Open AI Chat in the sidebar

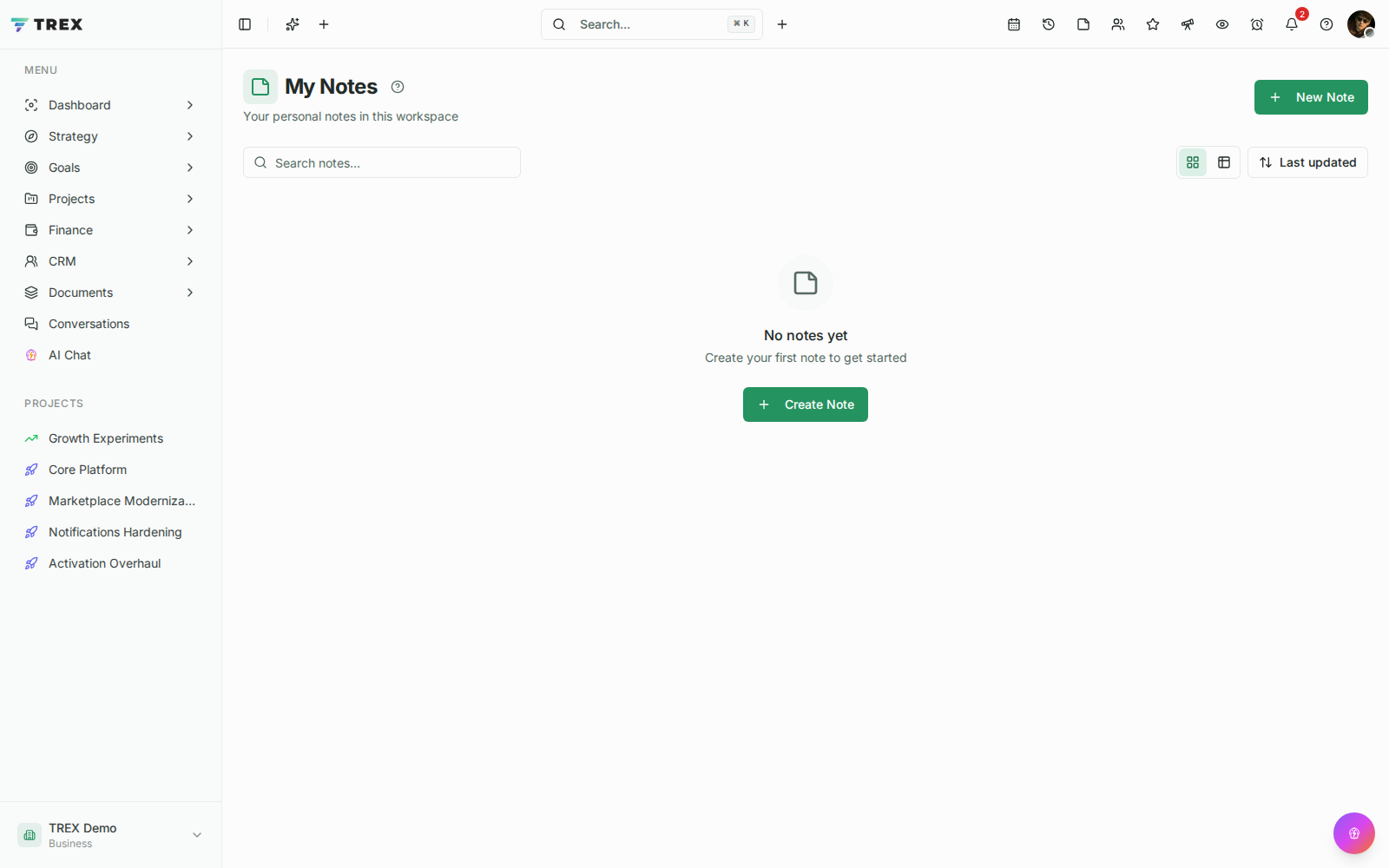coord(111,355)
